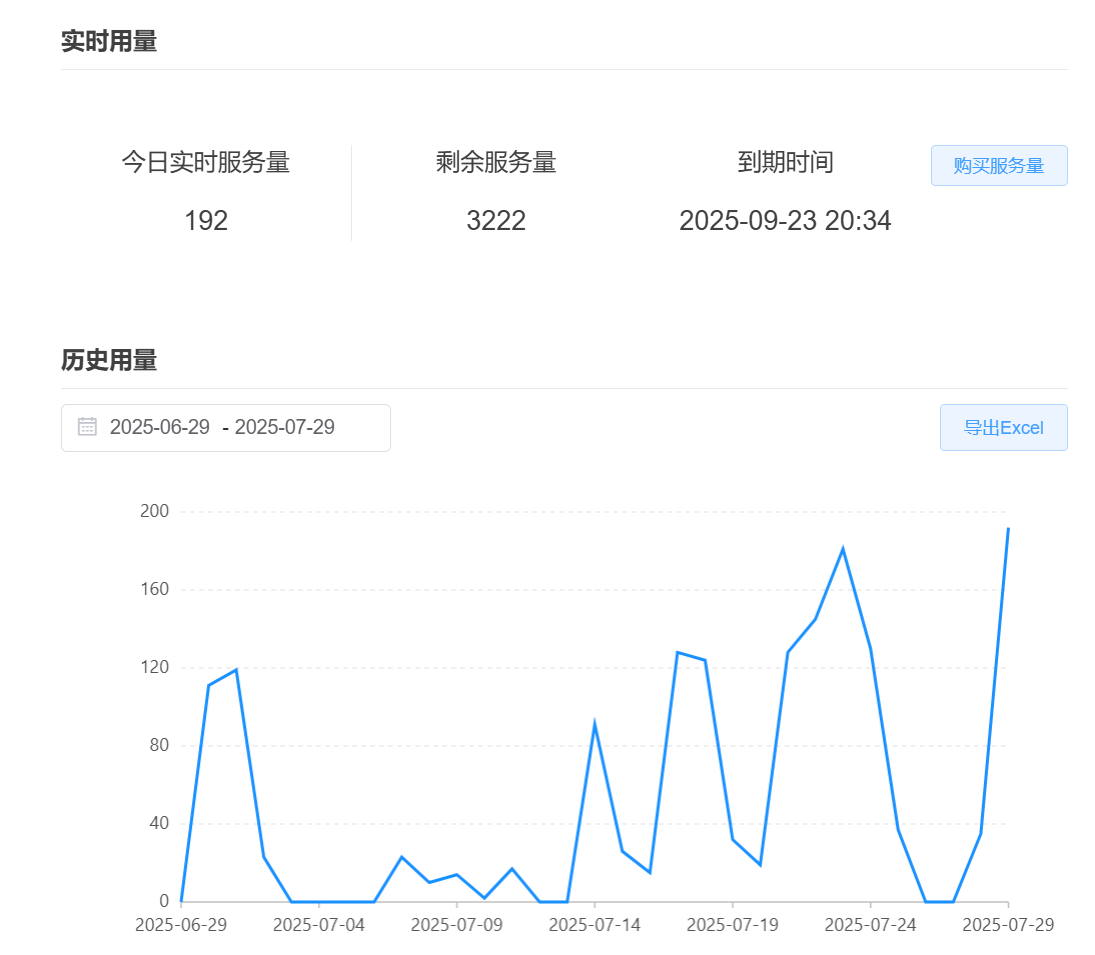
Task: Click the 购买服务量 button
Action: click(x=999, y=165)
